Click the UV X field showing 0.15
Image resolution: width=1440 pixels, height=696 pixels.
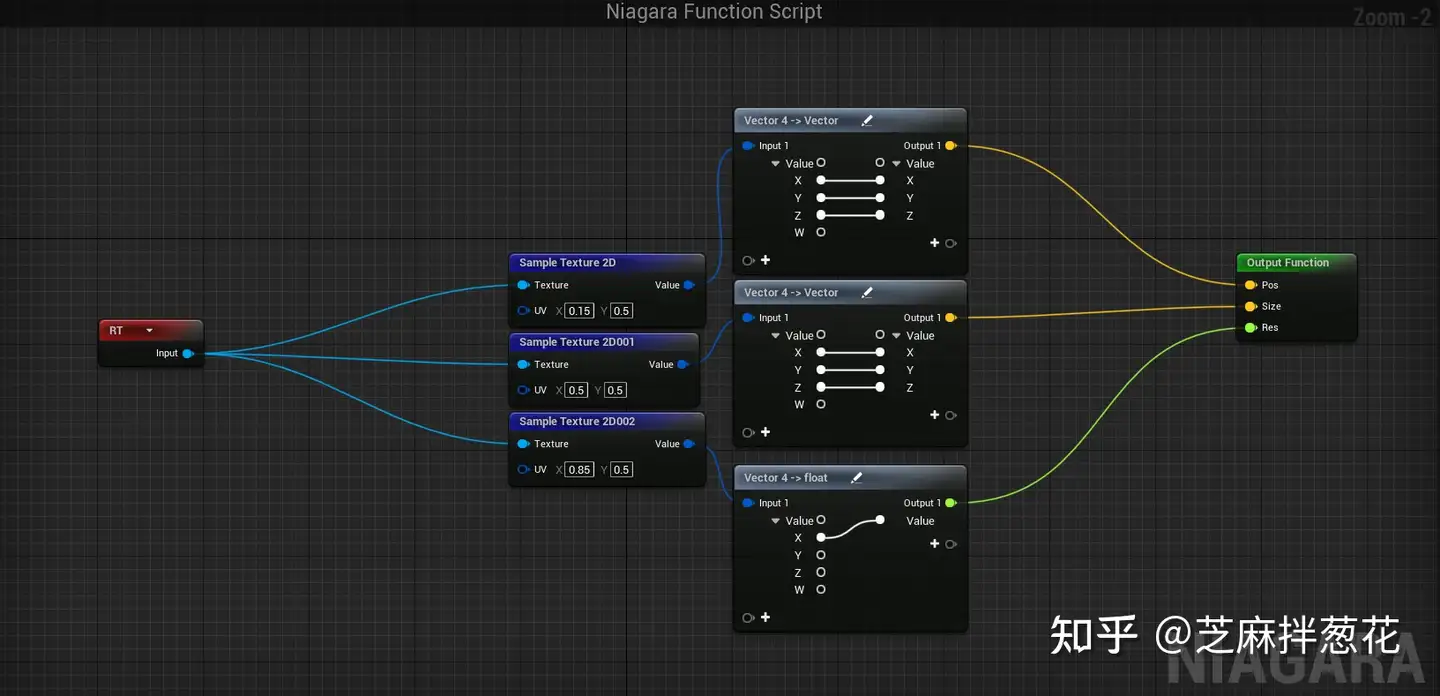coord(579,311)
